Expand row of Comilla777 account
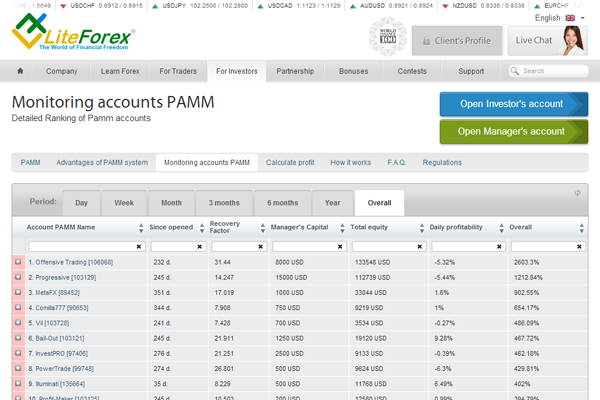The width and height of the screenshot is (600, 400). pyautogui.click(x=18, y=307)
